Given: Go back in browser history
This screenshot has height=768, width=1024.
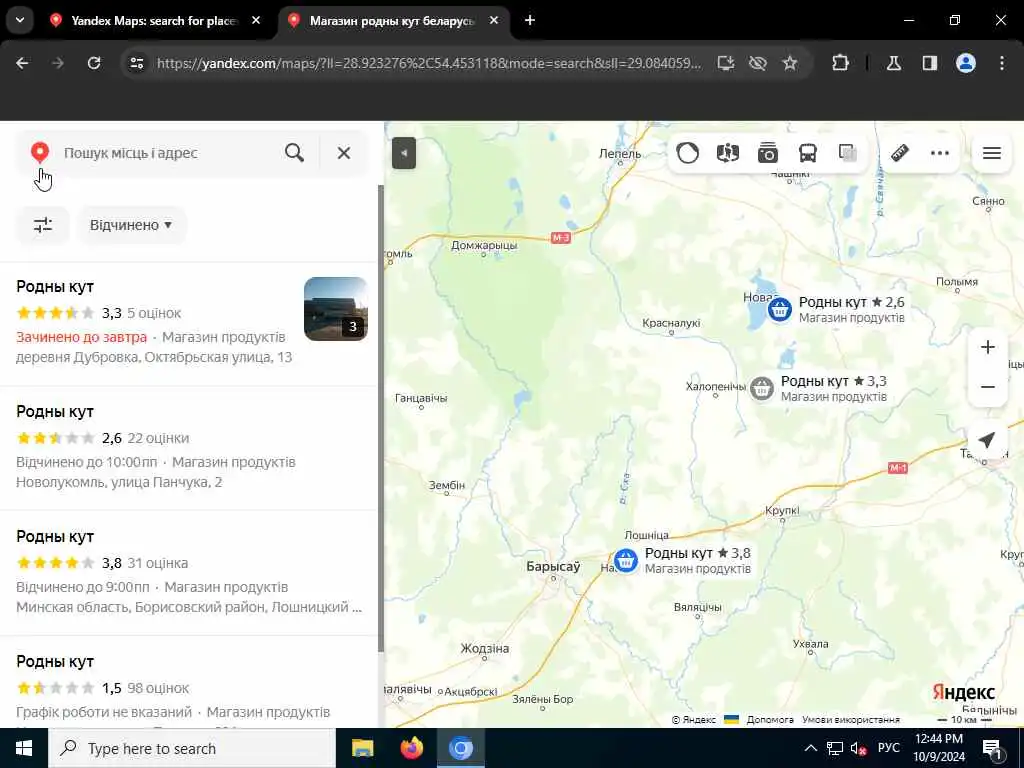Looking at the screenshot, I should point(22,63).
